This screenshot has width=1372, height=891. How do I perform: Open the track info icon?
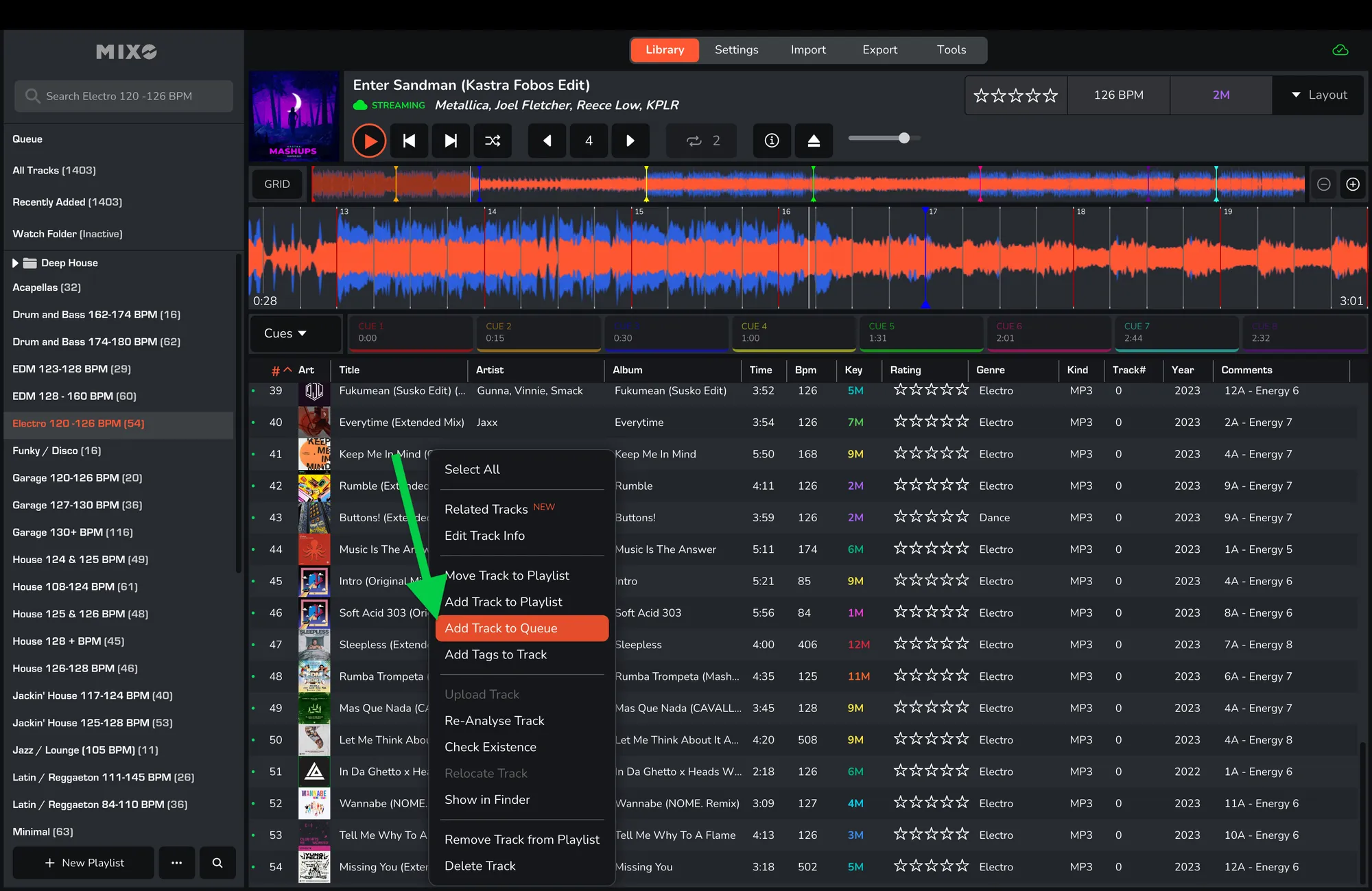click(x=772, y=141)
